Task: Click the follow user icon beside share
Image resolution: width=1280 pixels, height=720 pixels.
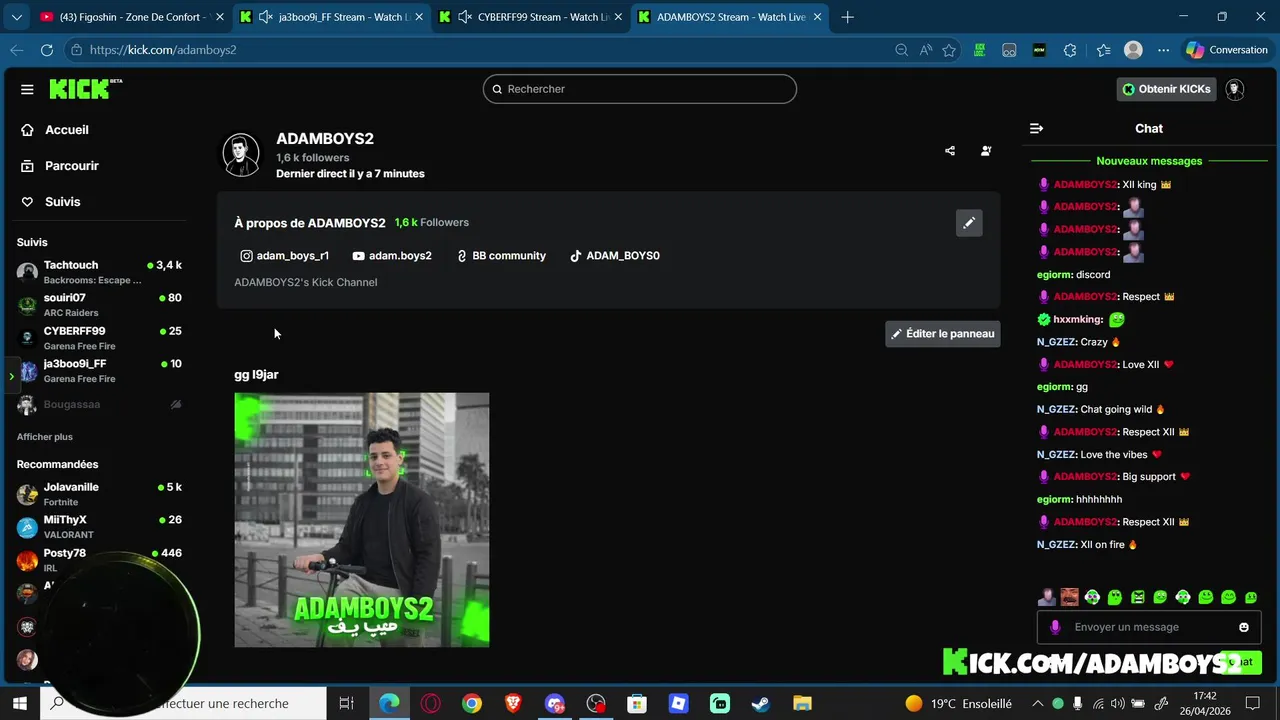Action: click(986, 151)
